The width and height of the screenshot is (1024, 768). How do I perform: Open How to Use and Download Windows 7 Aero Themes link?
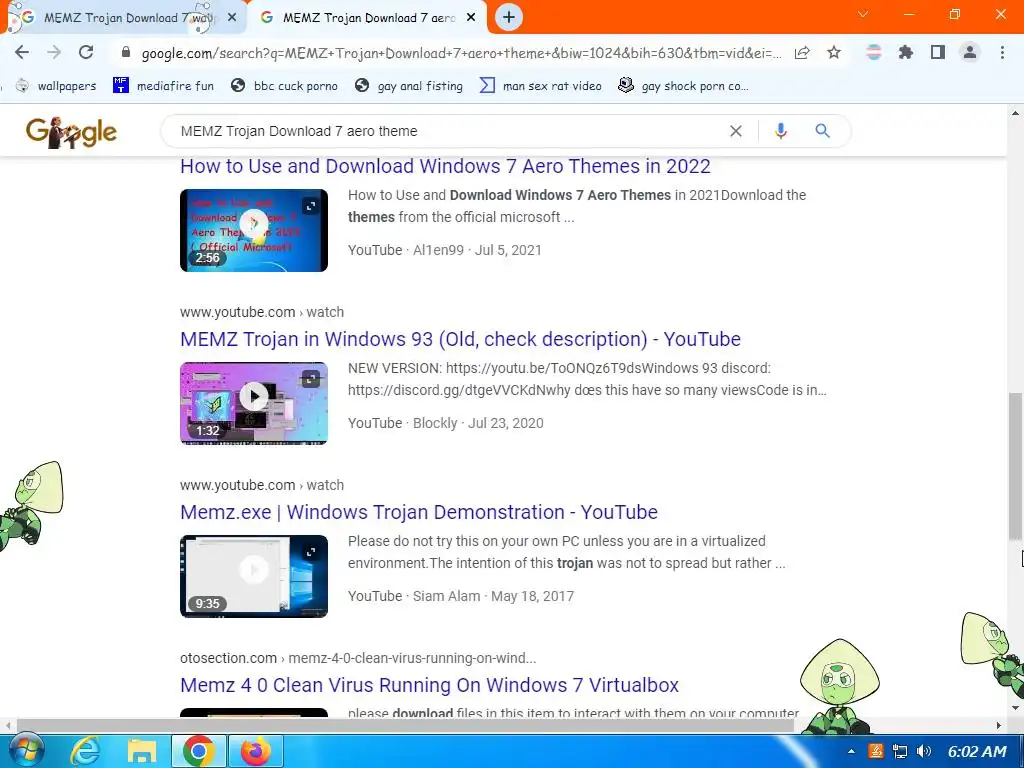tap(445, 166)
